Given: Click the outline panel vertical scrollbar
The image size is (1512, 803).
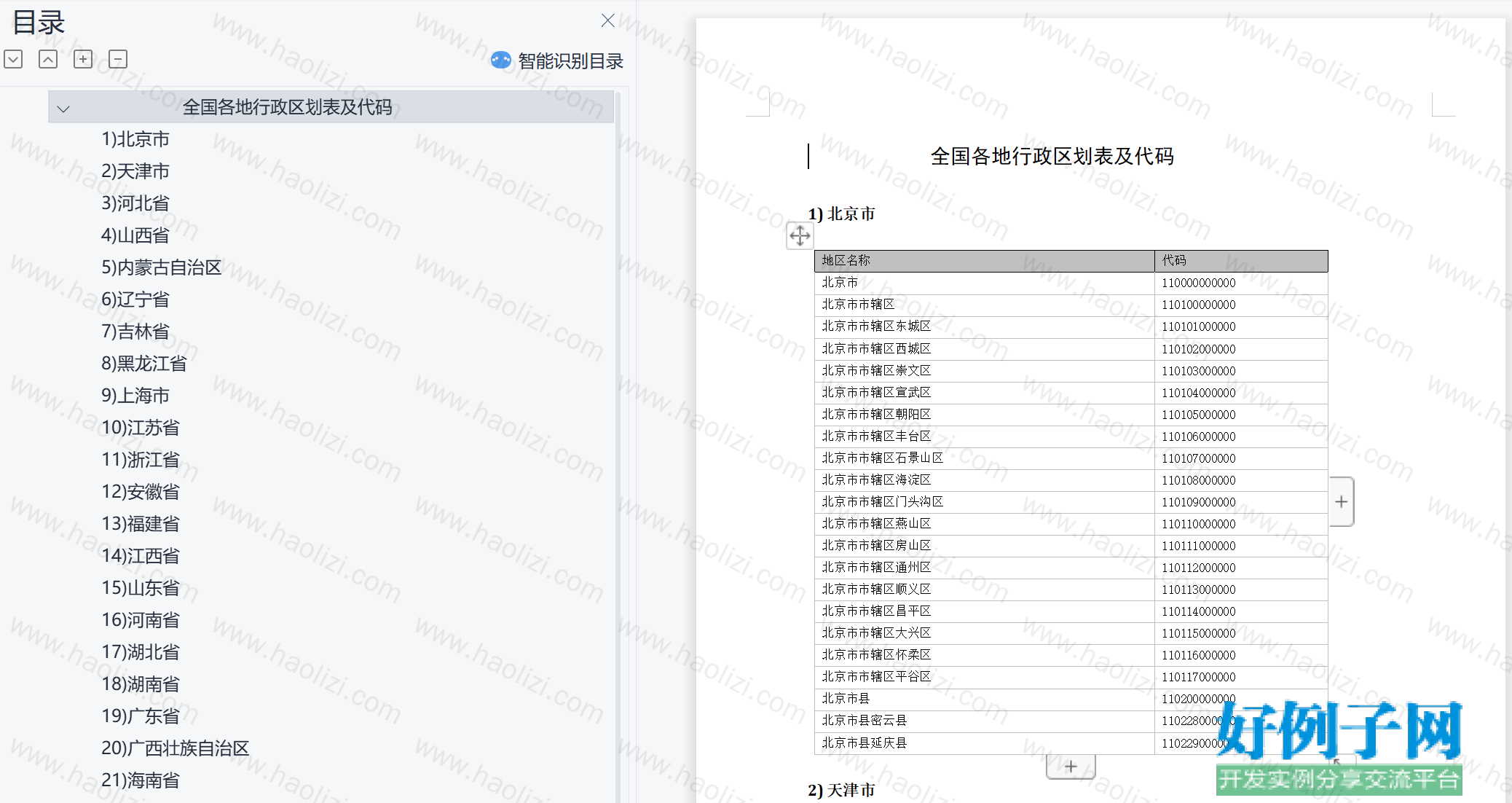Looking at the screenshot, I should click(618, 446).
